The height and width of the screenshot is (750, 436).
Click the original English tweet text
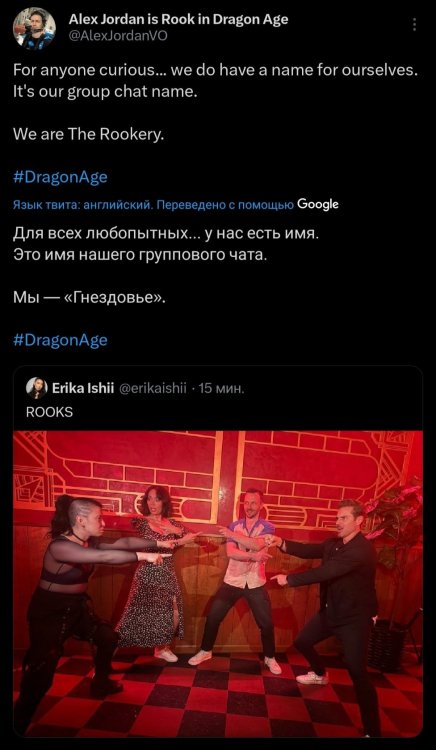click(x=216, y=103)
